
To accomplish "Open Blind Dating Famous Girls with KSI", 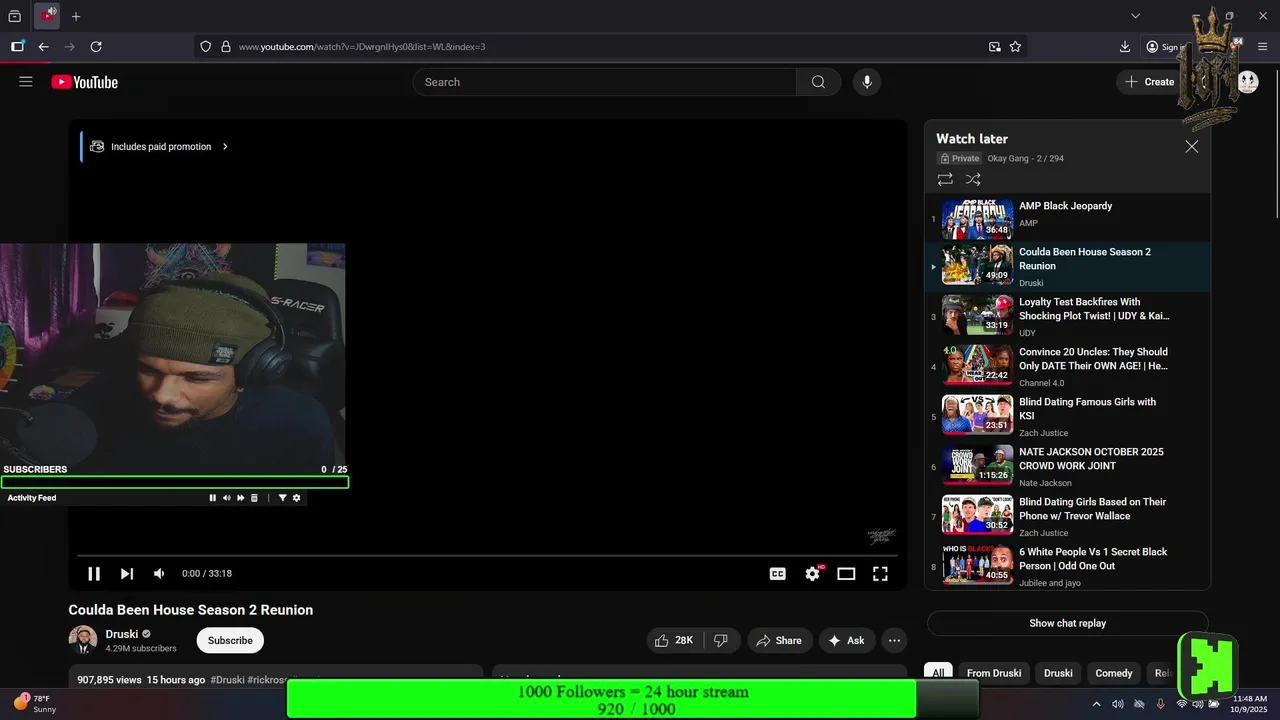I will (x=1067, y=416).
